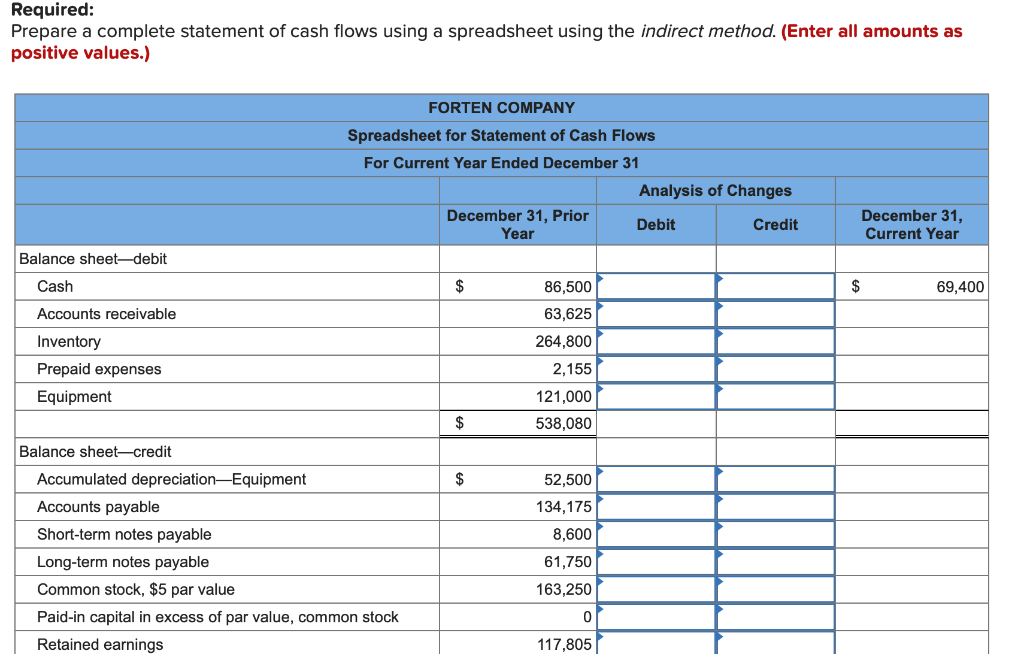Image resolution: width=1024 pixels, height=660 pixels.
Task: Click the Credit cell for Cash
Action: [x=776, y=287]
